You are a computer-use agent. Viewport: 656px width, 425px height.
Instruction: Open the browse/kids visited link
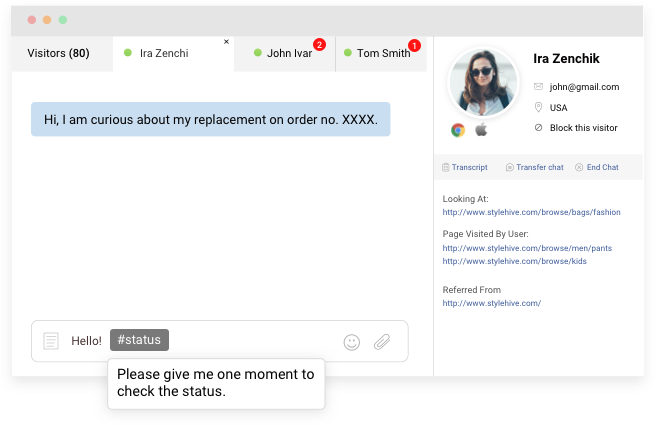click(x=514, y=261)
